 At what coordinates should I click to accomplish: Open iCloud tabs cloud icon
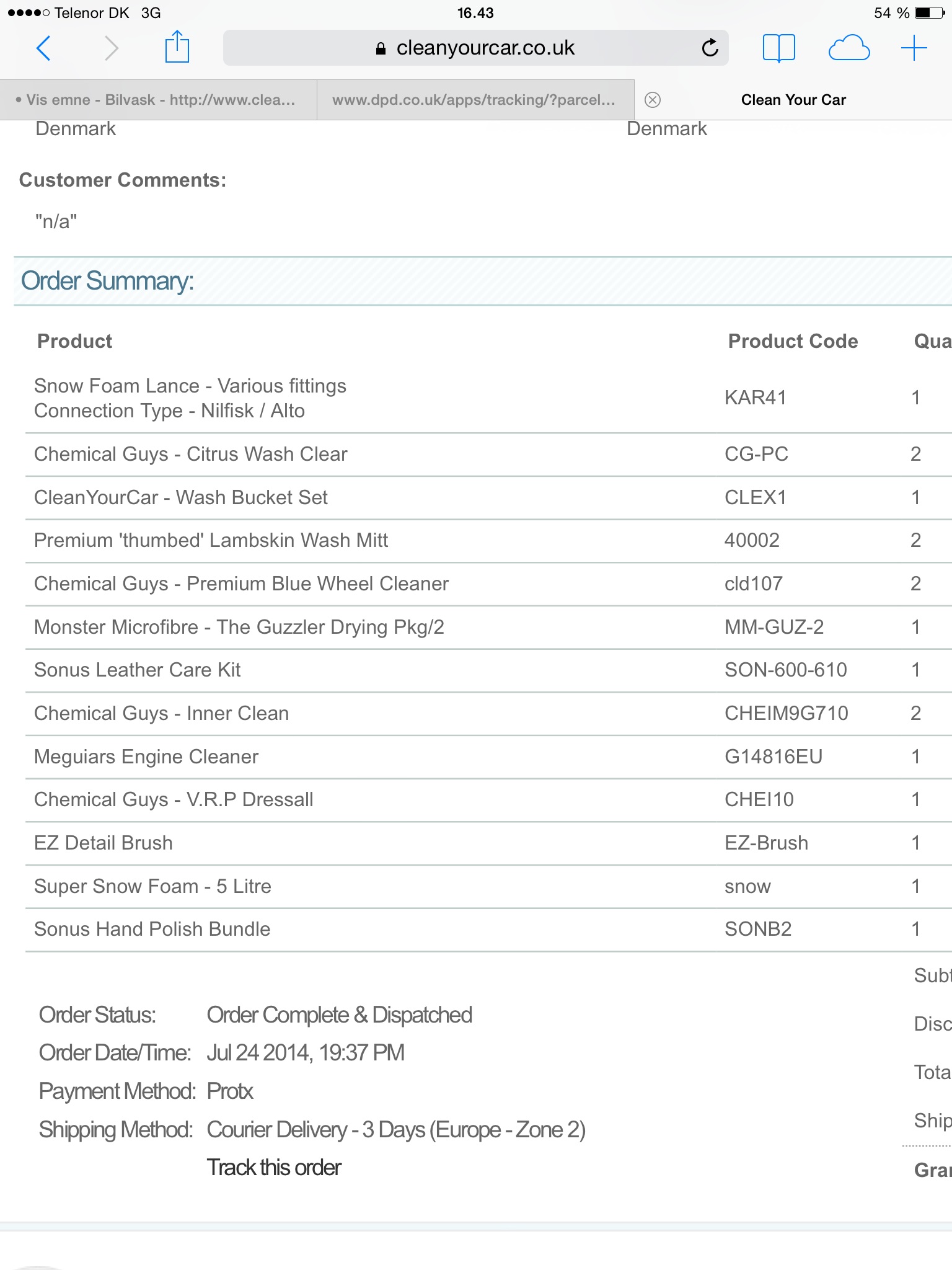848,48
